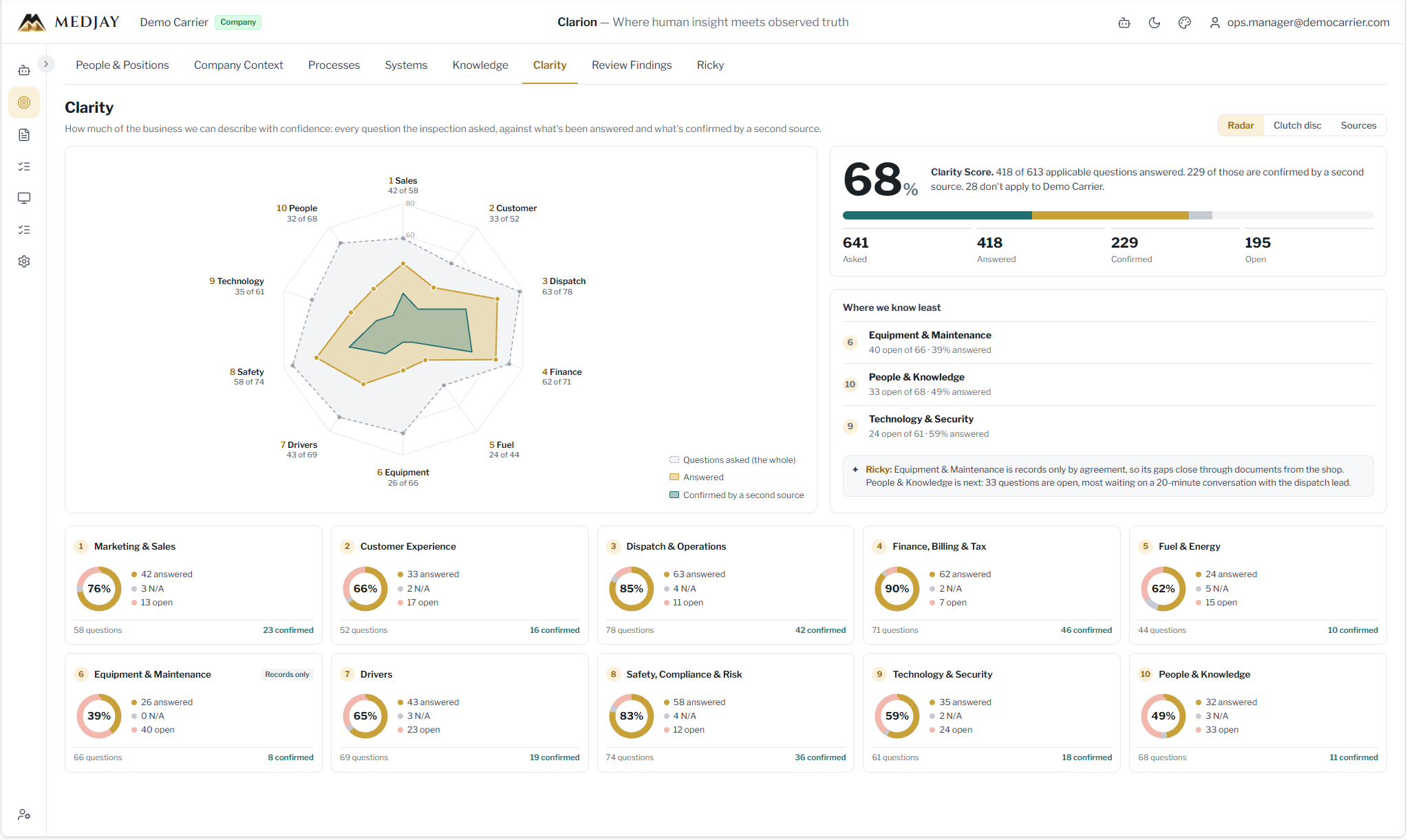Click the 76% donut chart
The height and width of the screenshot is (840, 1407).
(99, 588)
